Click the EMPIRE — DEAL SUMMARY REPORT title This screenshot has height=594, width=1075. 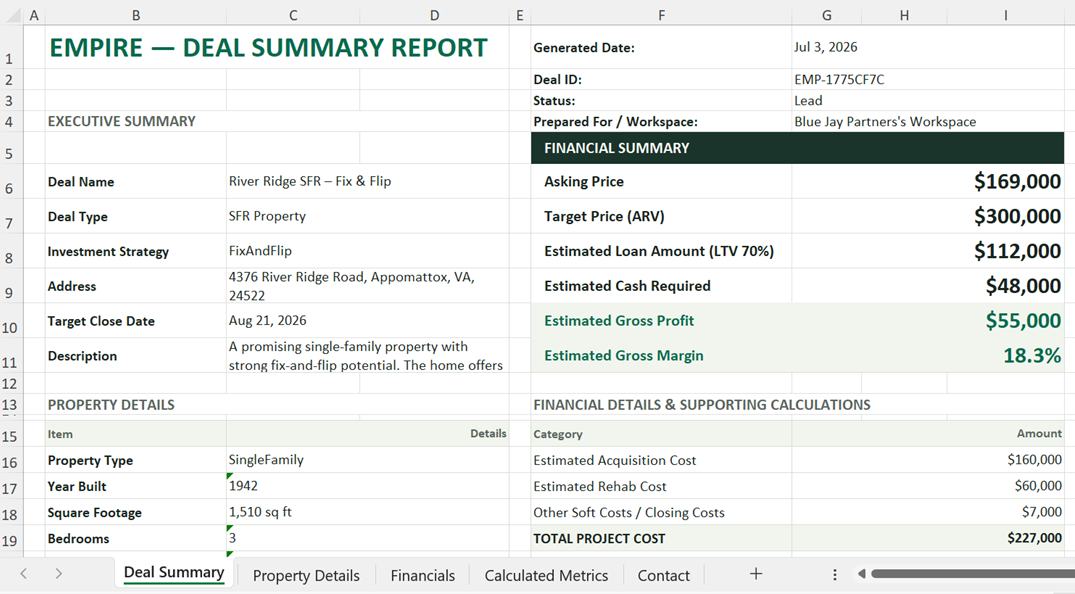click(x=268, y=47)
